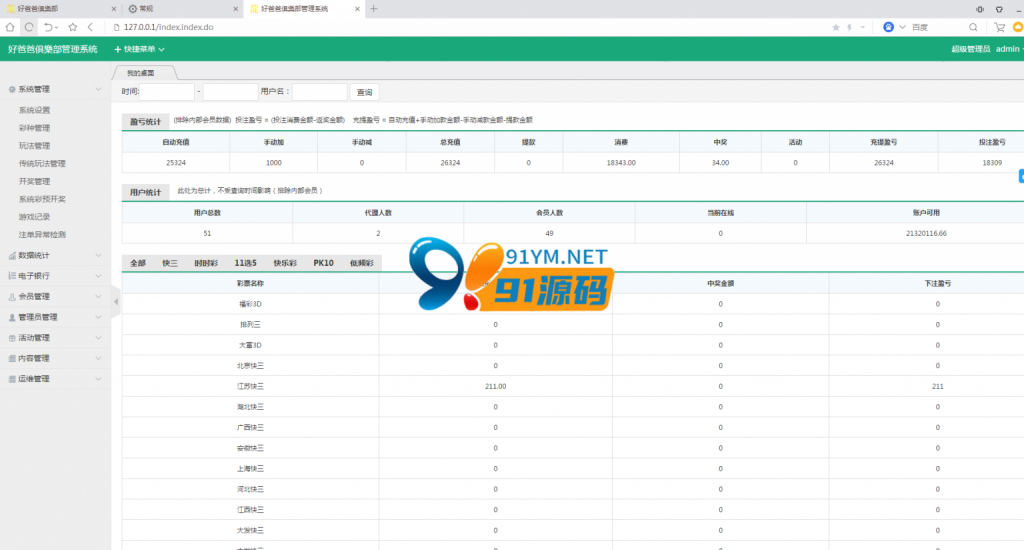
Task: Close the 常规 browser tab
Action: 236,9
